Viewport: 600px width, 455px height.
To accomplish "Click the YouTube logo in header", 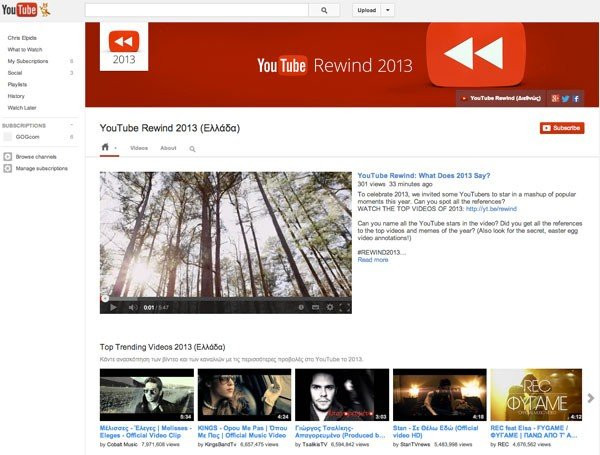I will [26, 9].
